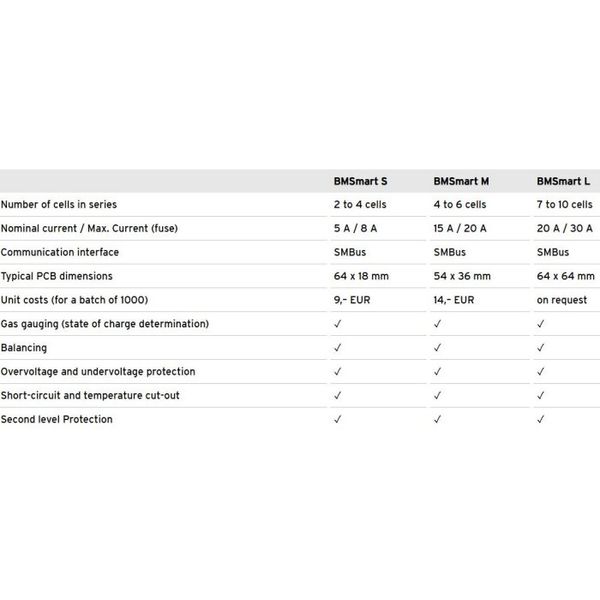Click Overvoltage protection checkmark for BMSmart L

(x=540, y=372)
